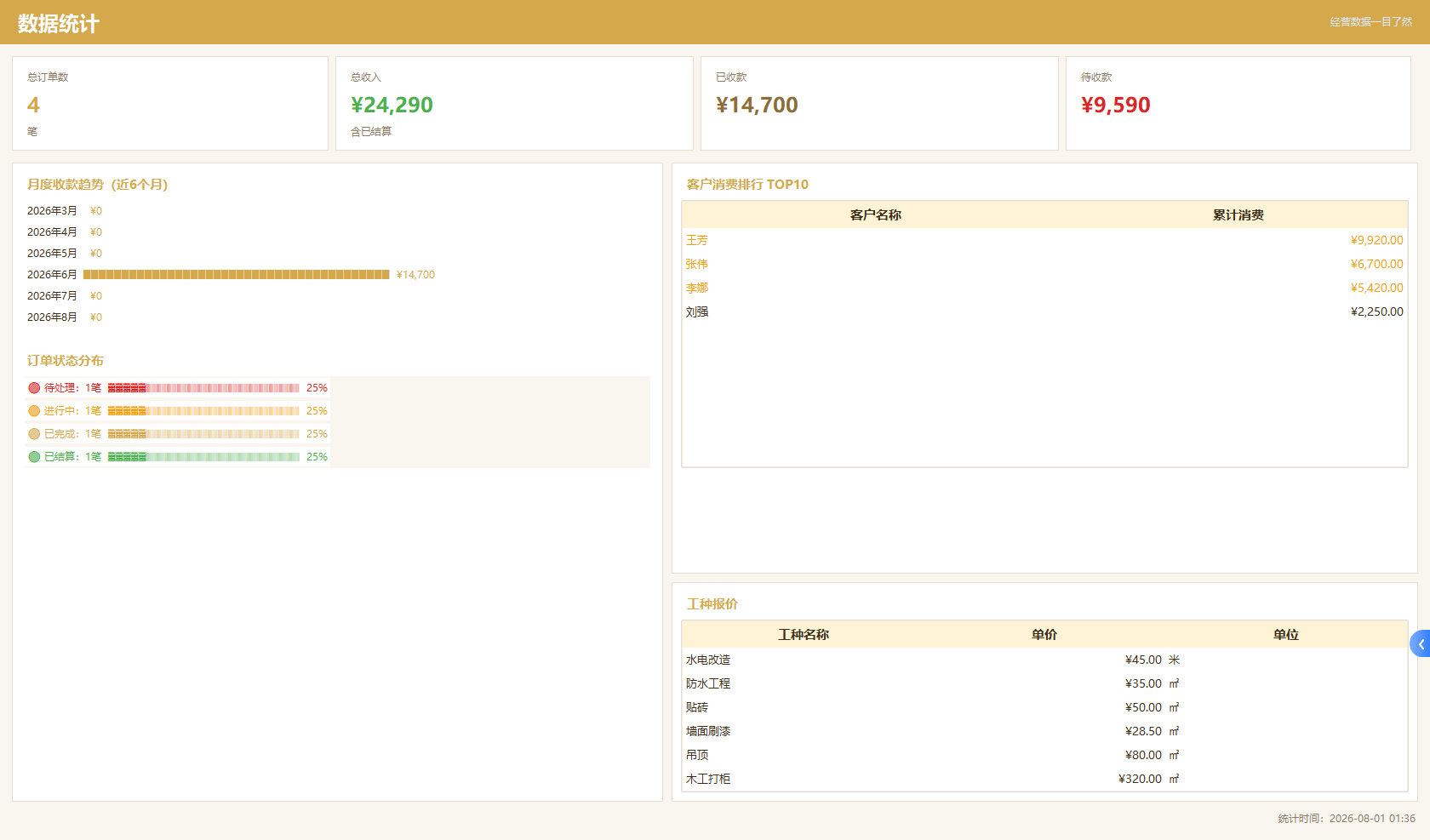
Task: Click the 统计时间 timestamp at bottom
Action: (x=1347, y=819)
